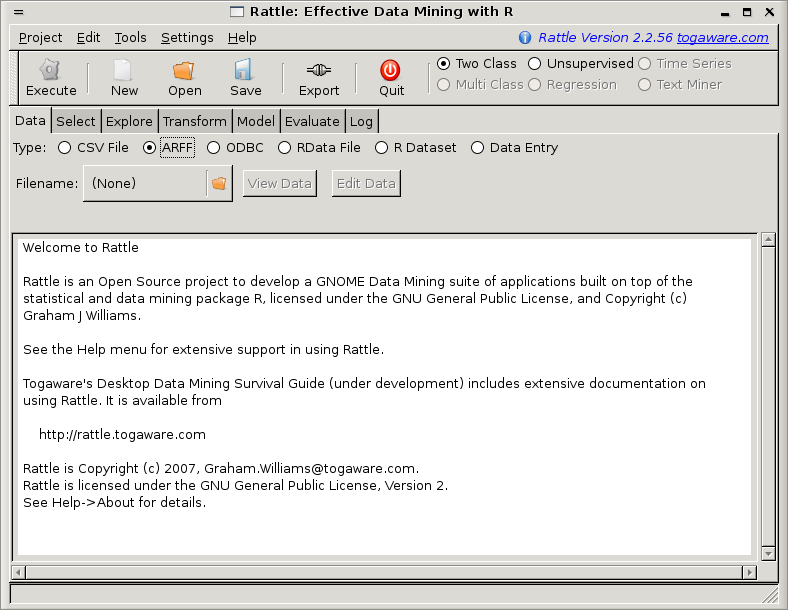Switch to the Transform tab
This screenshot has height=610, width=788.
point(194,122)
